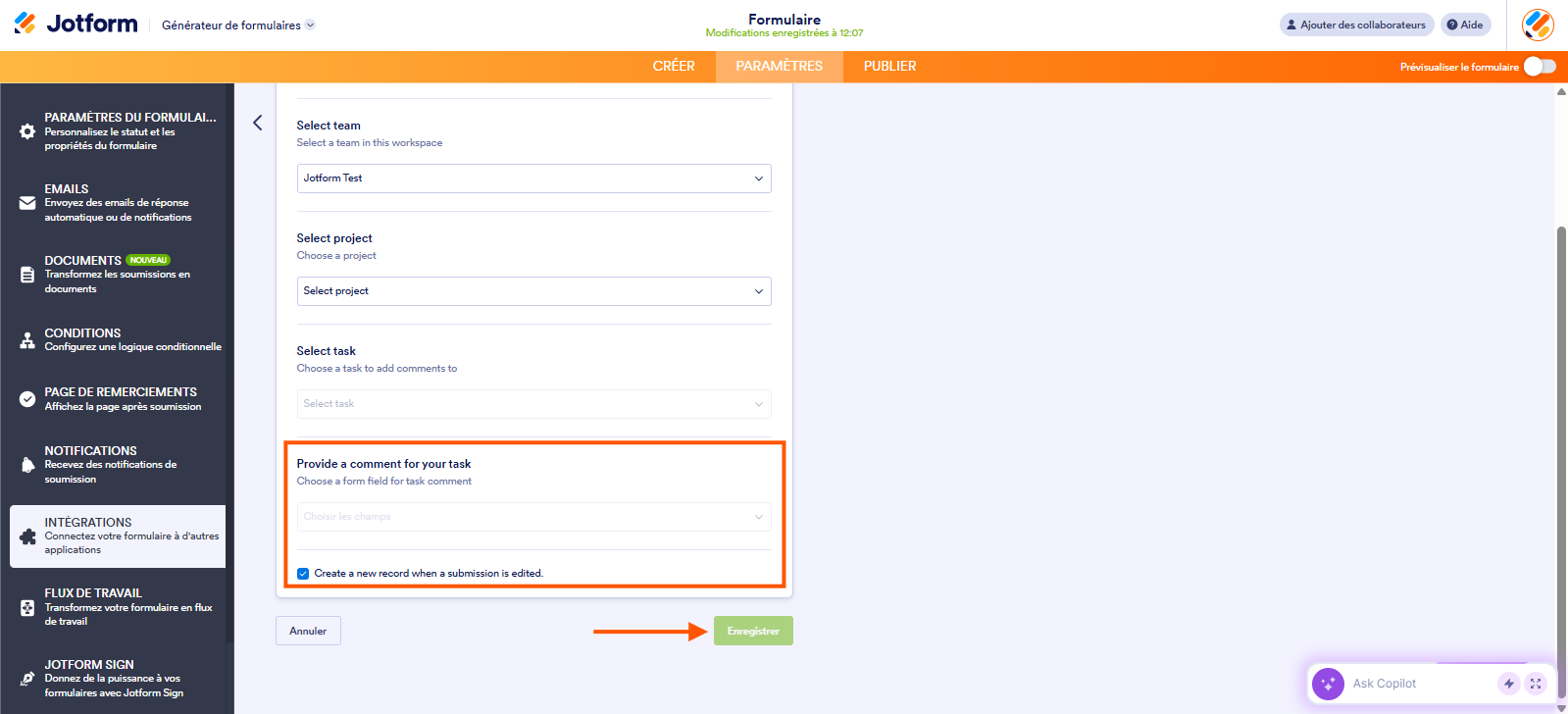Switch to the PARAMÈTRES tab
This screenshot has width=1568, height=714.
(780, 66)
